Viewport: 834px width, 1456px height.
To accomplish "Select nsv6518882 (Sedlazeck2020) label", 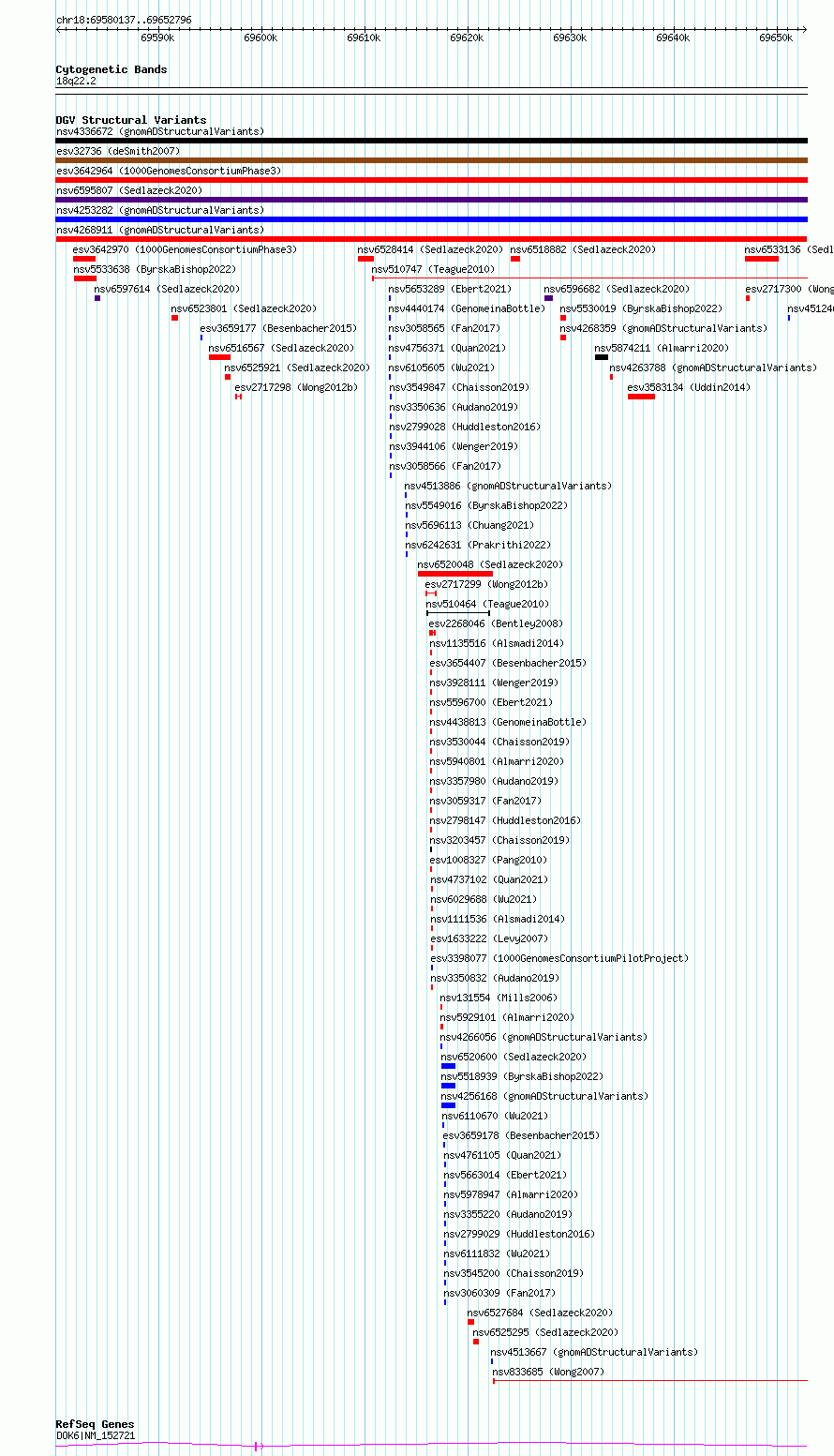I will tap(583, 249).
